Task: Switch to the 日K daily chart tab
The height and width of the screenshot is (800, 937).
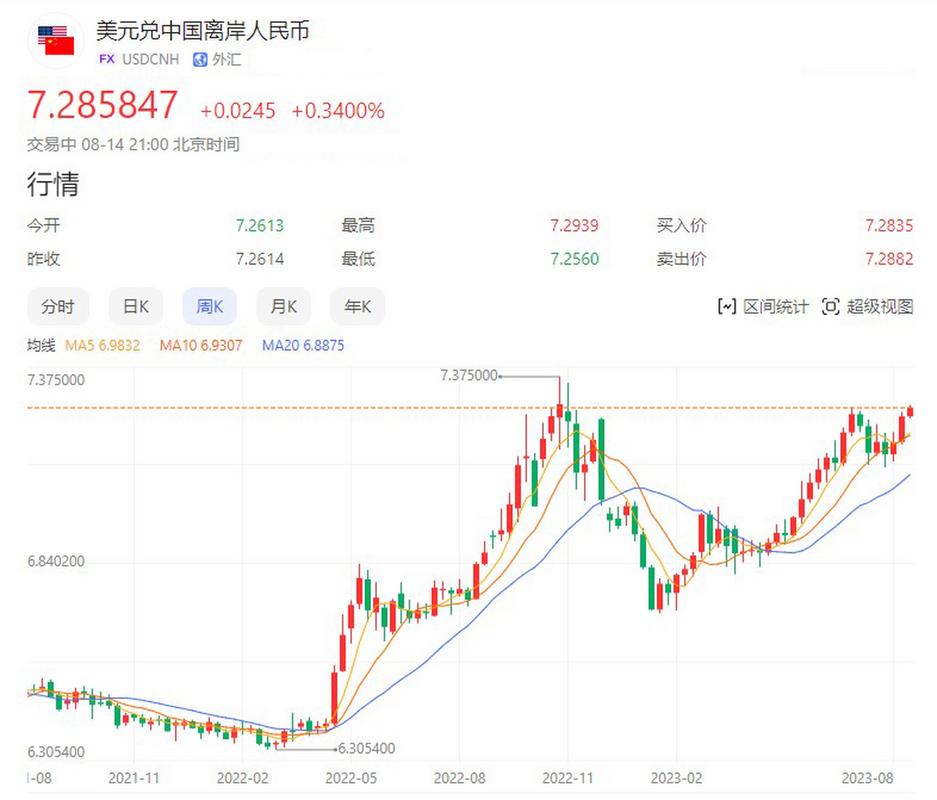Action: 136,306
